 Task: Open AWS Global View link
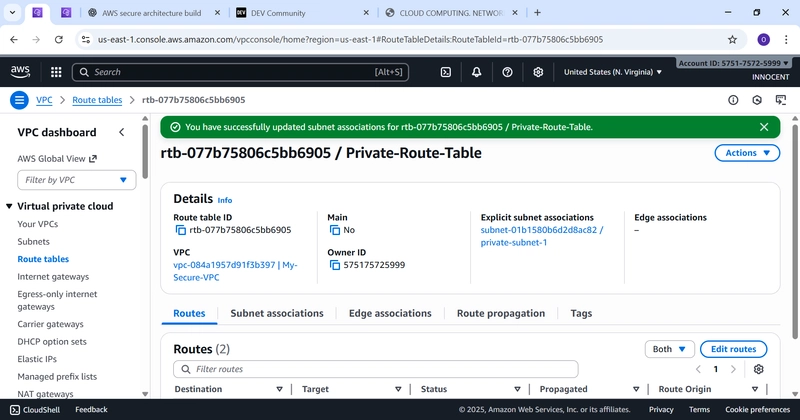[x=57, y=159]
